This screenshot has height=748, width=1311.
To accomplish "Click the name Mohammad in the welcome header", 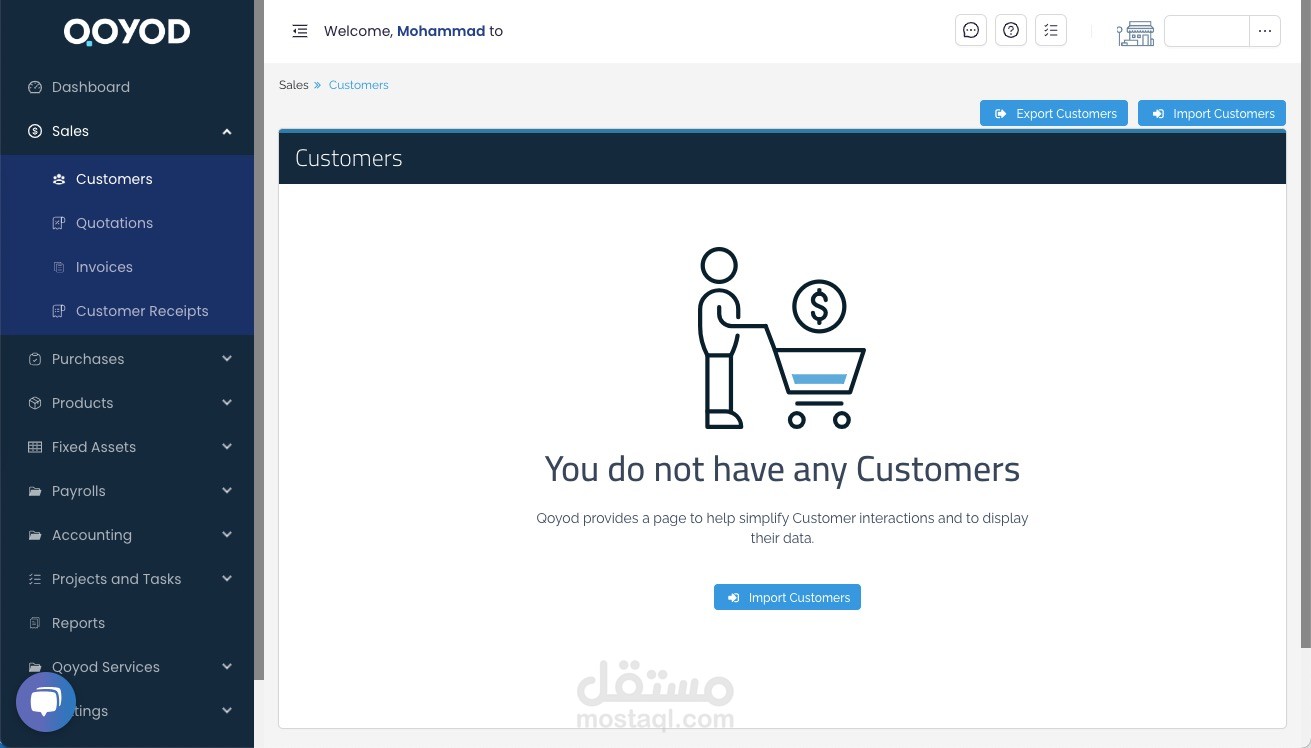I will click(x=441, y=31).
